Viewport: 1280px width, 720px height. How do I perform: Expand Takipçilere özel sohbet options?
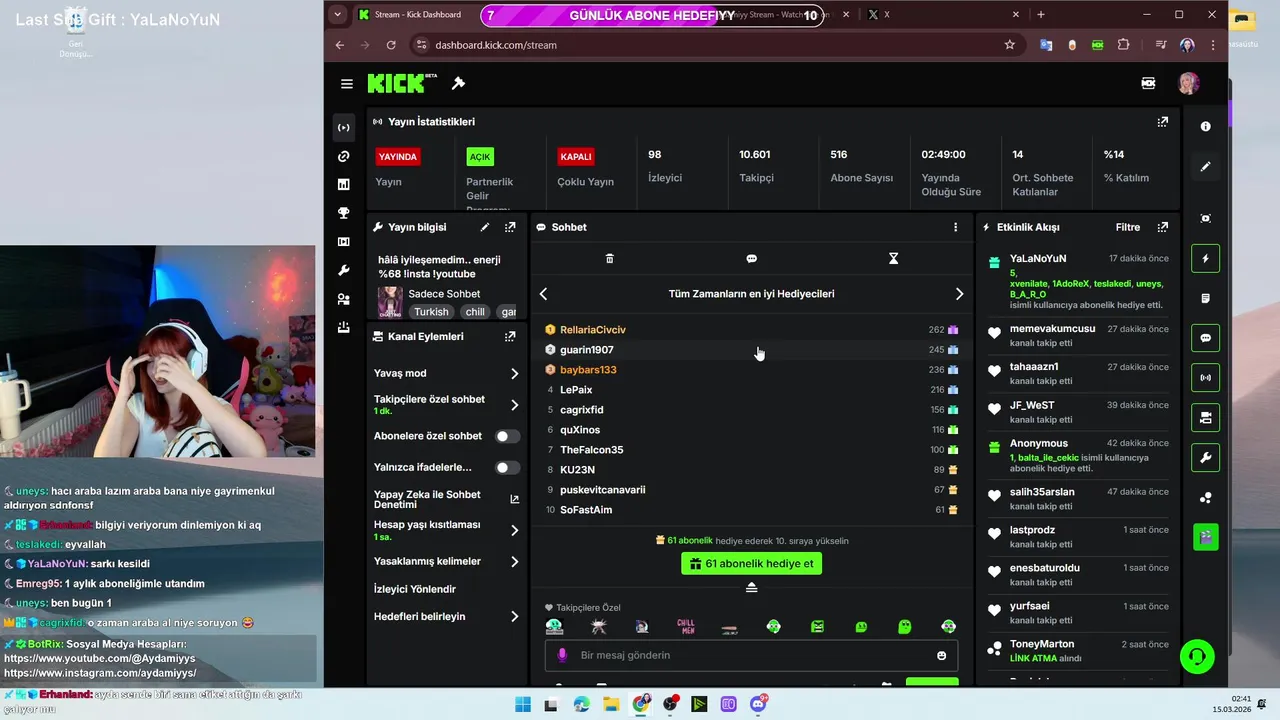[x=515, y=405]
